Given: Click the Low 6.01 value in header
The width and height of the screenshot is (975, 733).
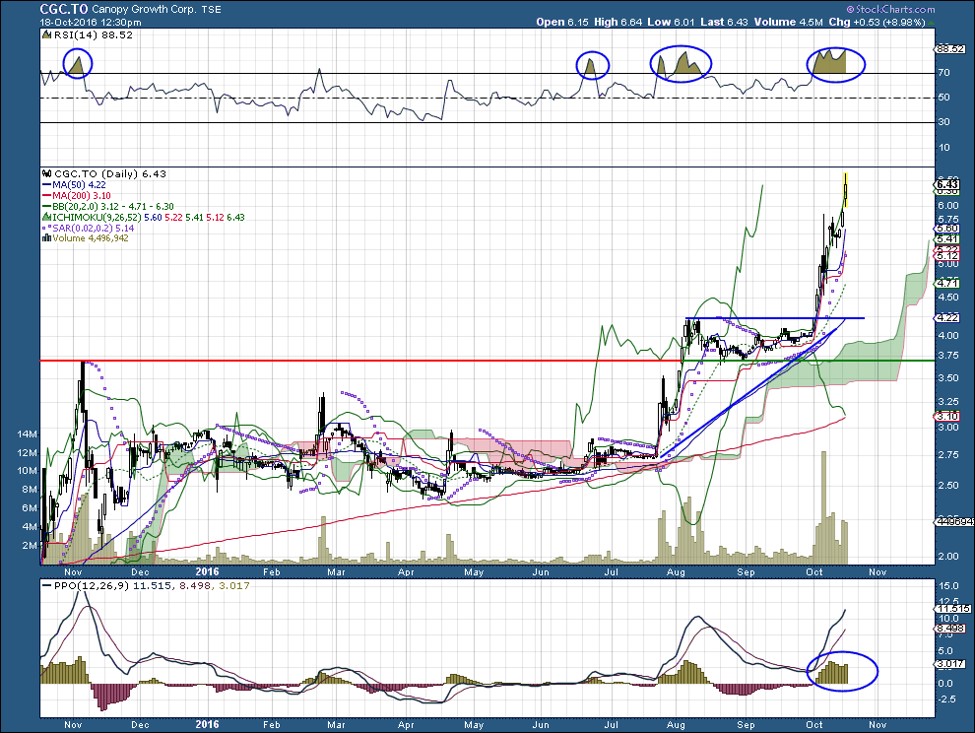Looking at the screenshot, I should (671, 22).
